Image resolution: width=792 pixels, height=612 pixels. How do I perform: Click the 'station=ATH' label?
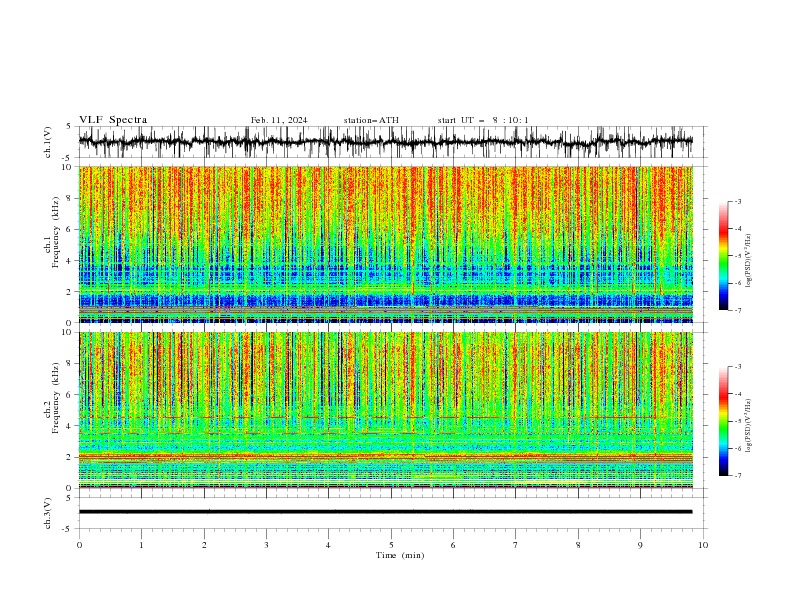coord(371,120)
